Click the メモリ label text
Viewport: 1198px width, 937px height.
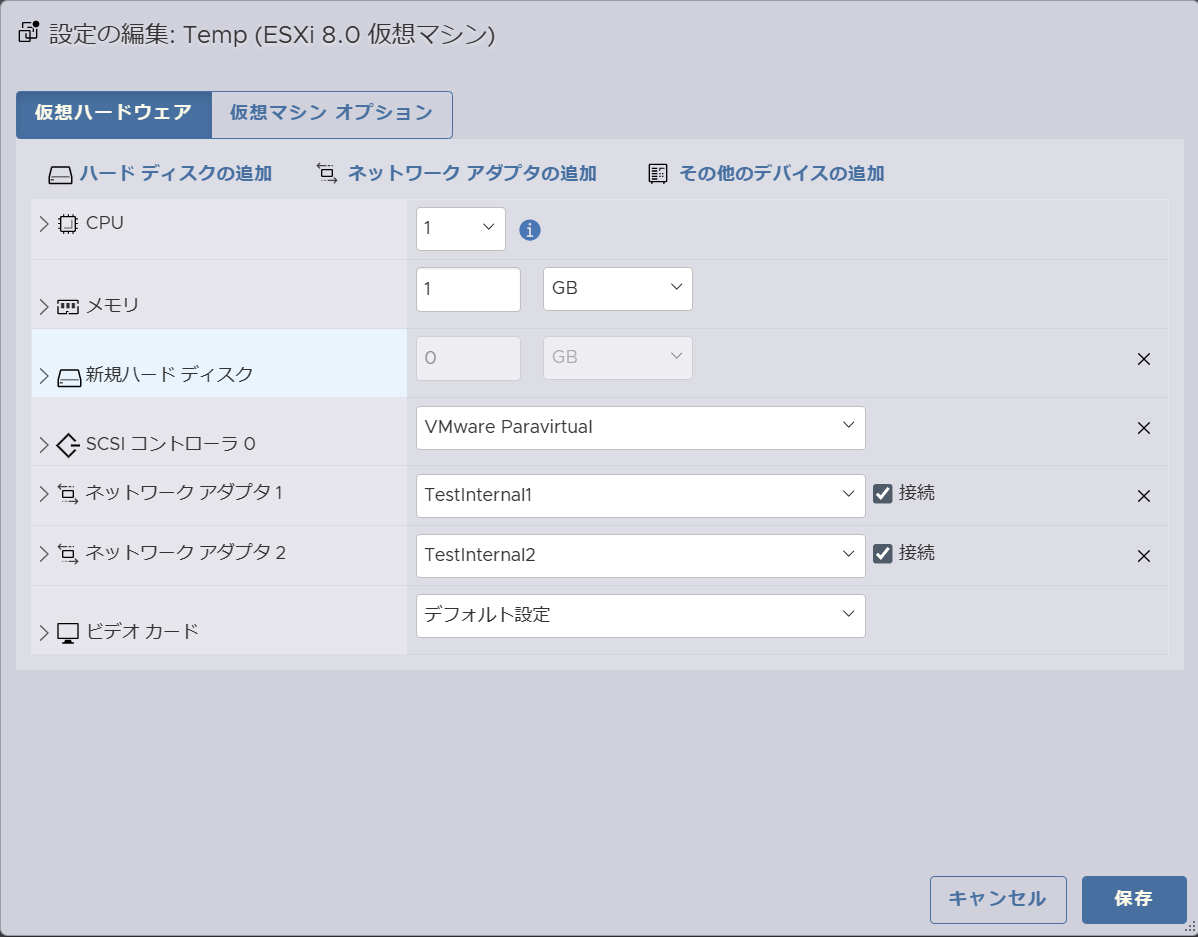(112, 306)
